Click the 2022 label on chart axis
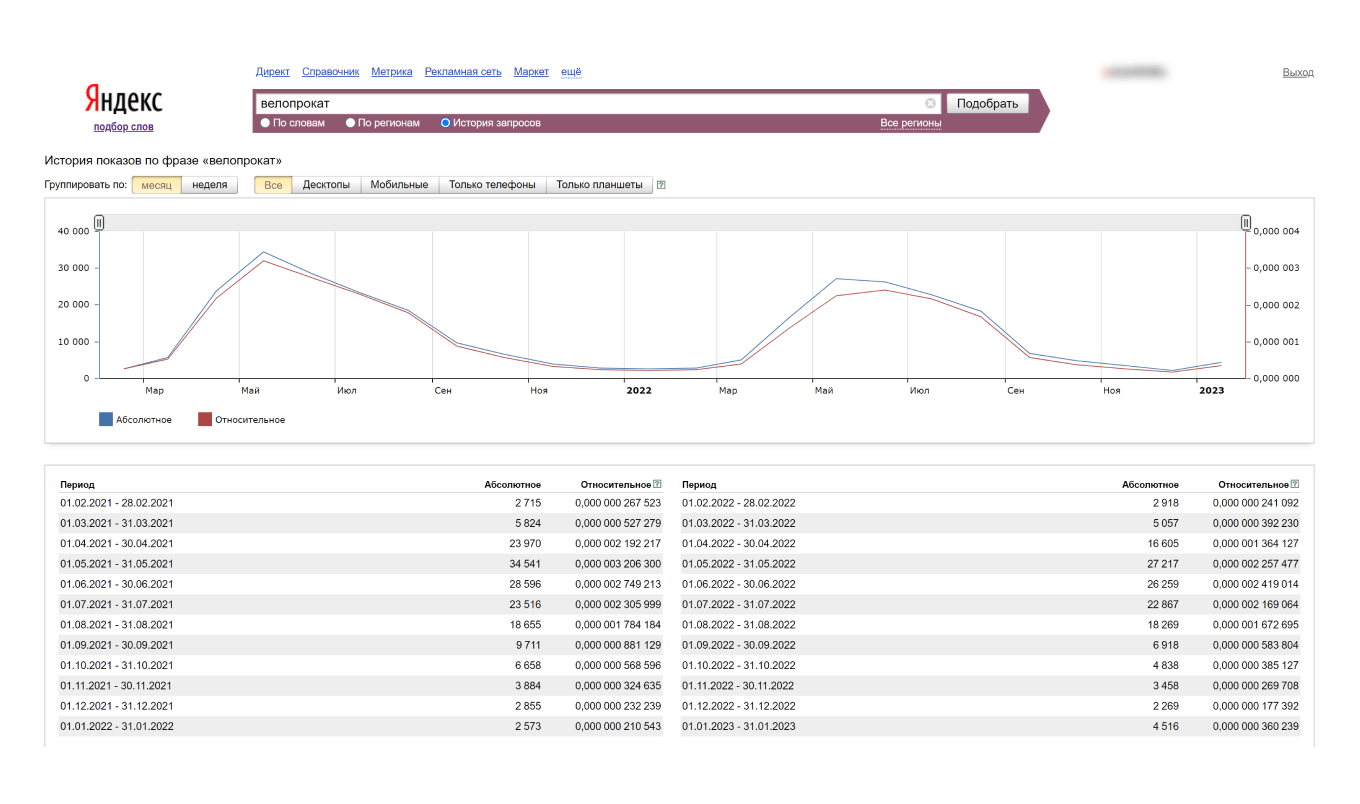The width and height of the screenshot is (1360, 804). coord(639,391)
